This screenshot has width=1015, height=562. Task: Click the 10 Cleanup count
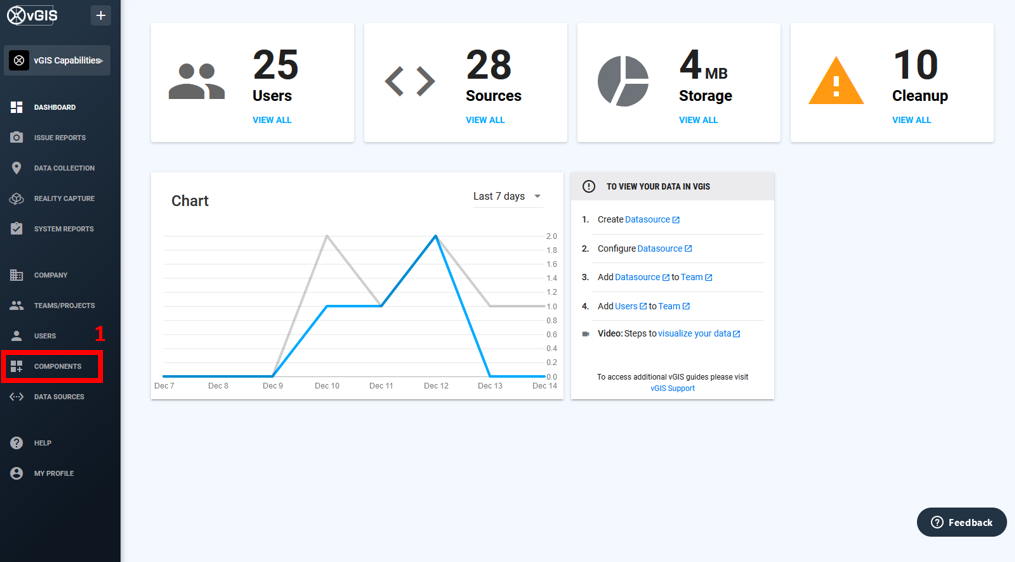(915, 65)
